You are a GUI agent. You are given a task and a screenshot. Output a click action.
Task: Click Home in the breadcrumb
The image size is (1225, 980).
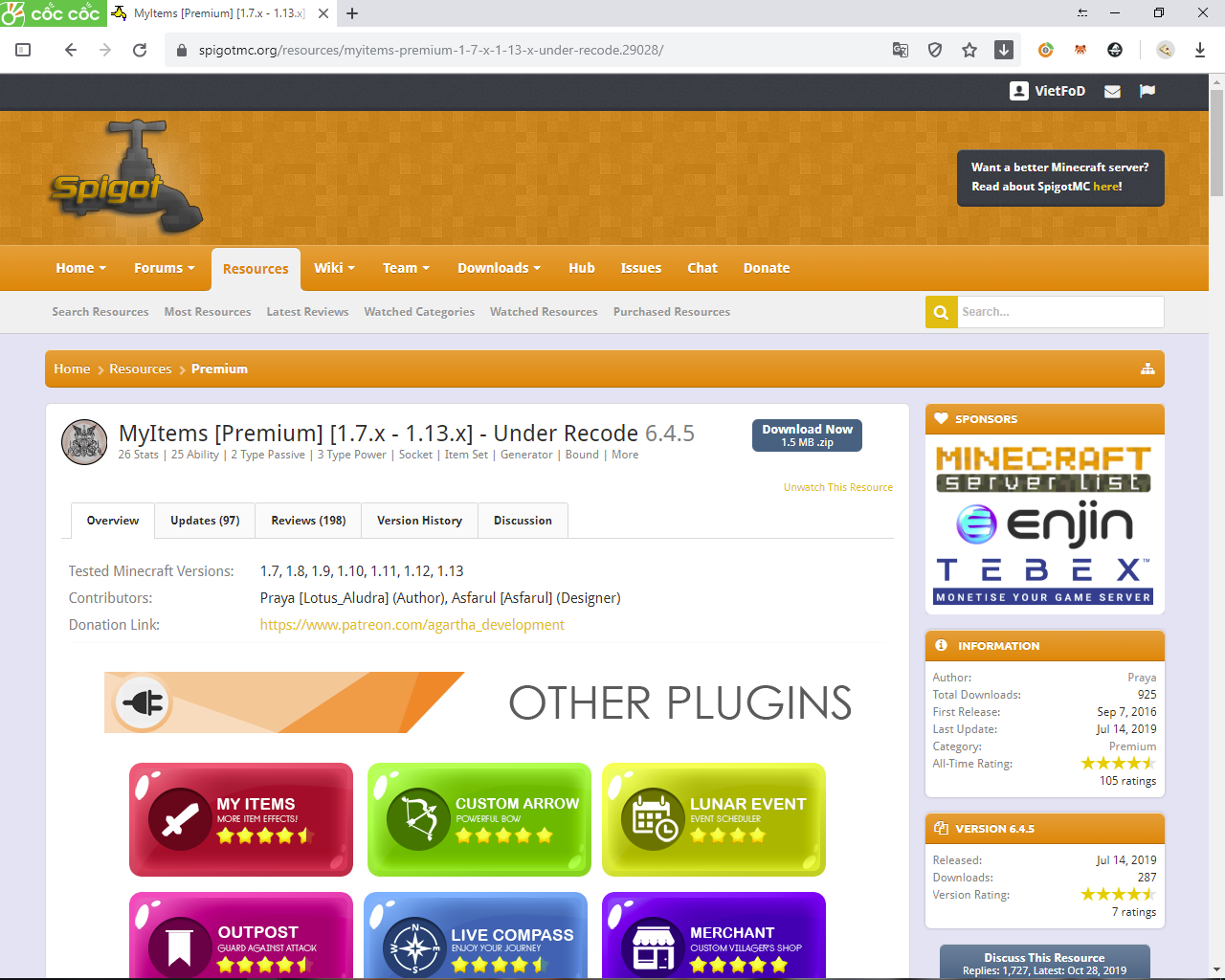pyautogui.click(x=72, y=369)
